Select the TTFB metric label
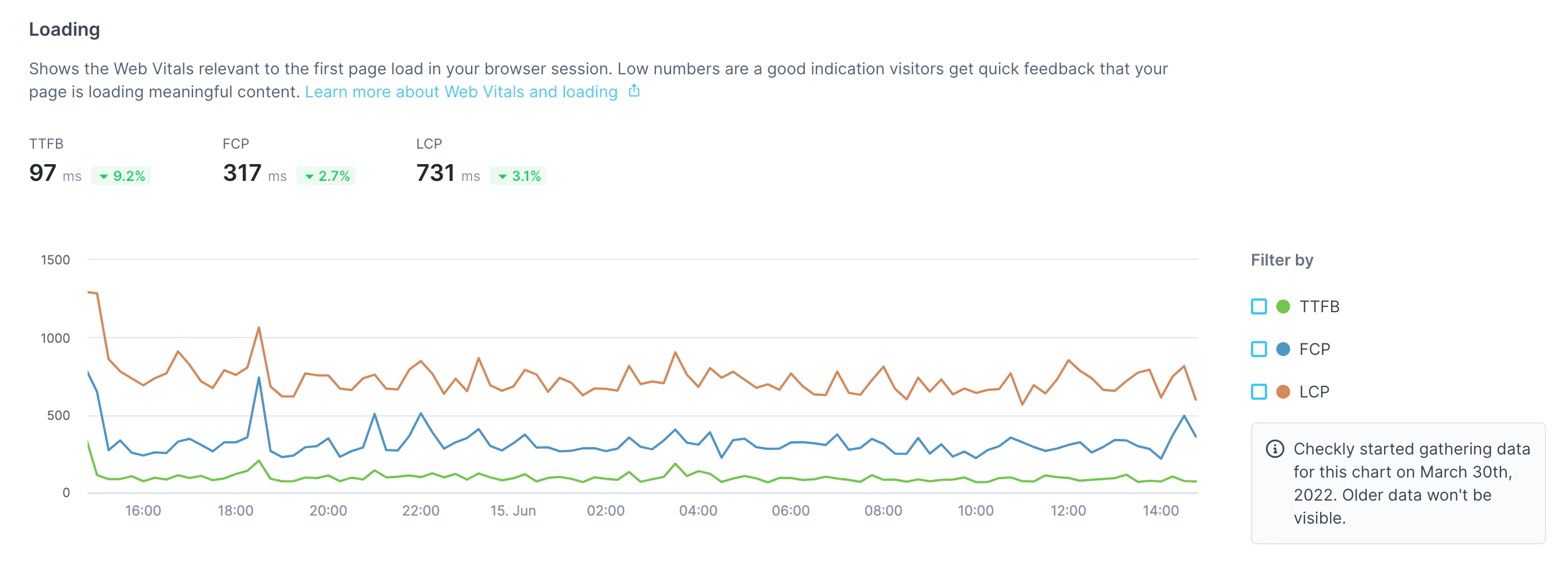Viewport: 1568px width, 568px height. pos(45,143)
